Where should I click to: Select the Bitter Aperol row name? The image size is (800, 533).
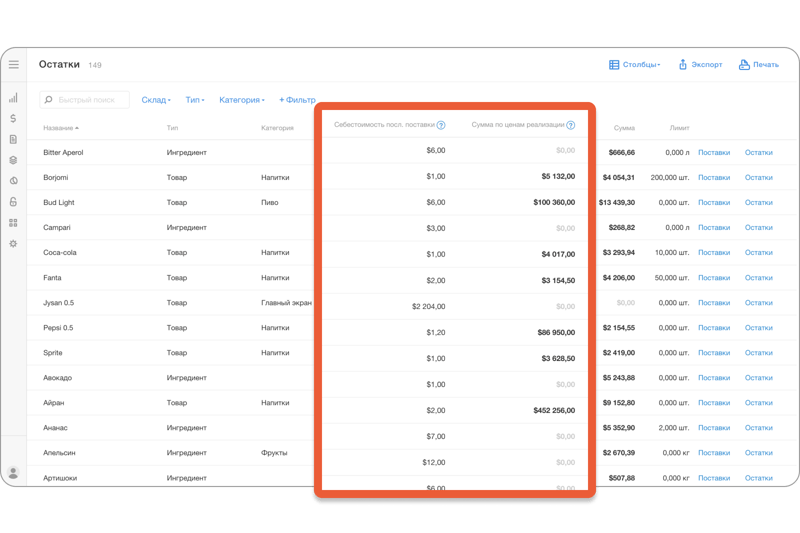[x=63, y=153]
